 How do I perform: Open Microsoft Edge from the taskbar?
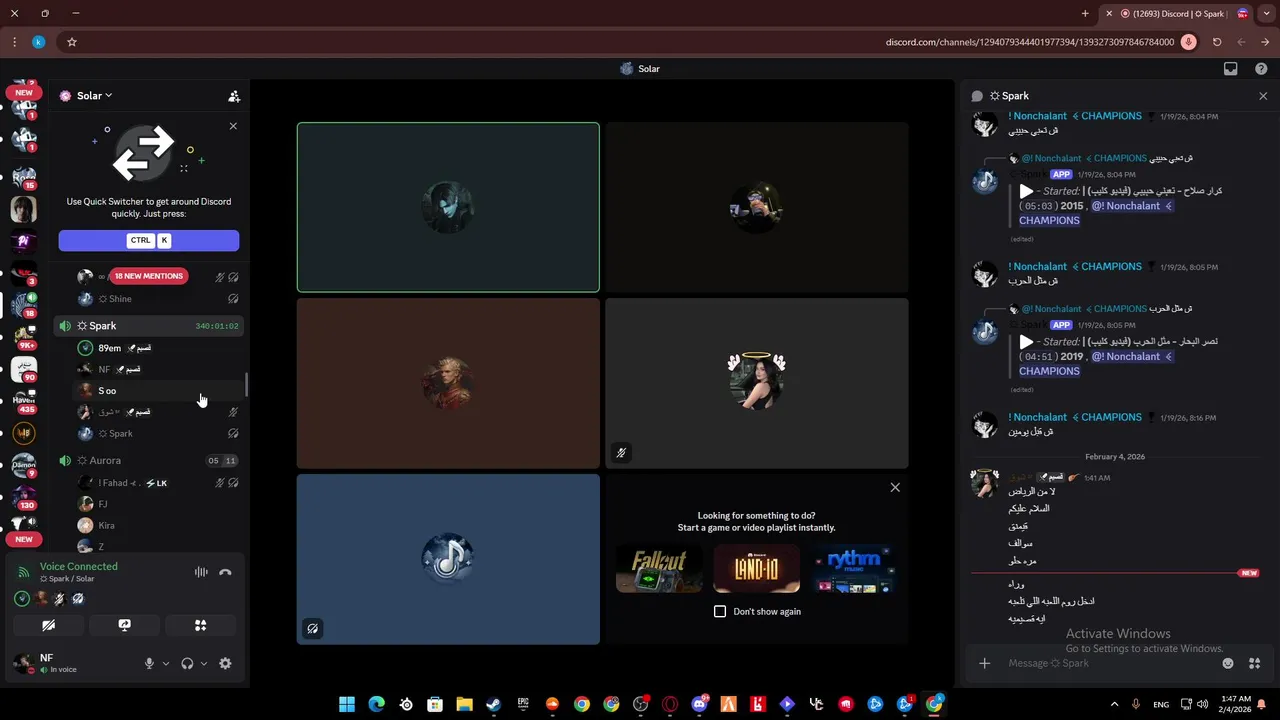pos(376,704)
